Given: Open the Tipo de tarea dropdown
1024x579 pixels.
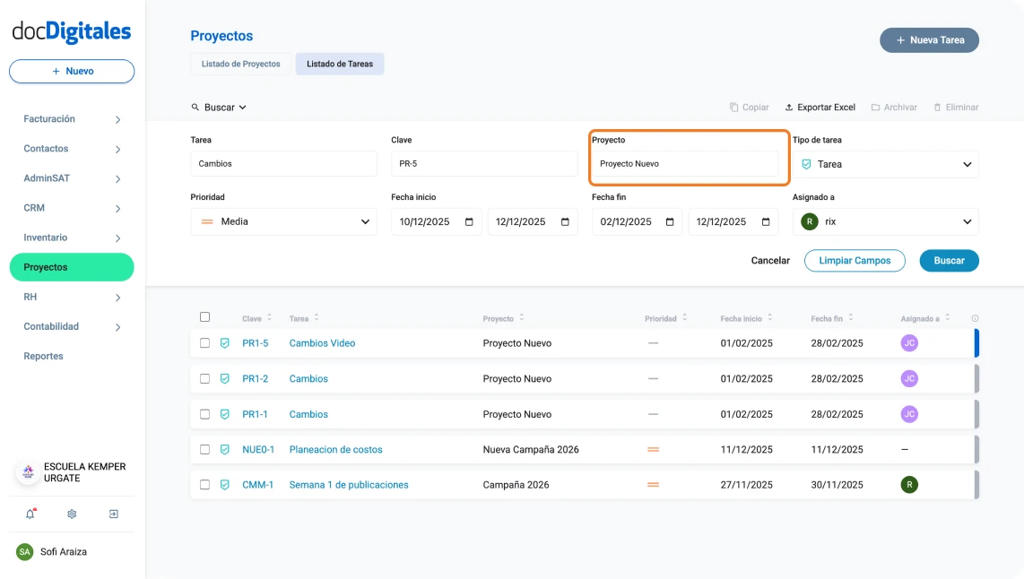Looking at the screenshot, I should (885, 164).
